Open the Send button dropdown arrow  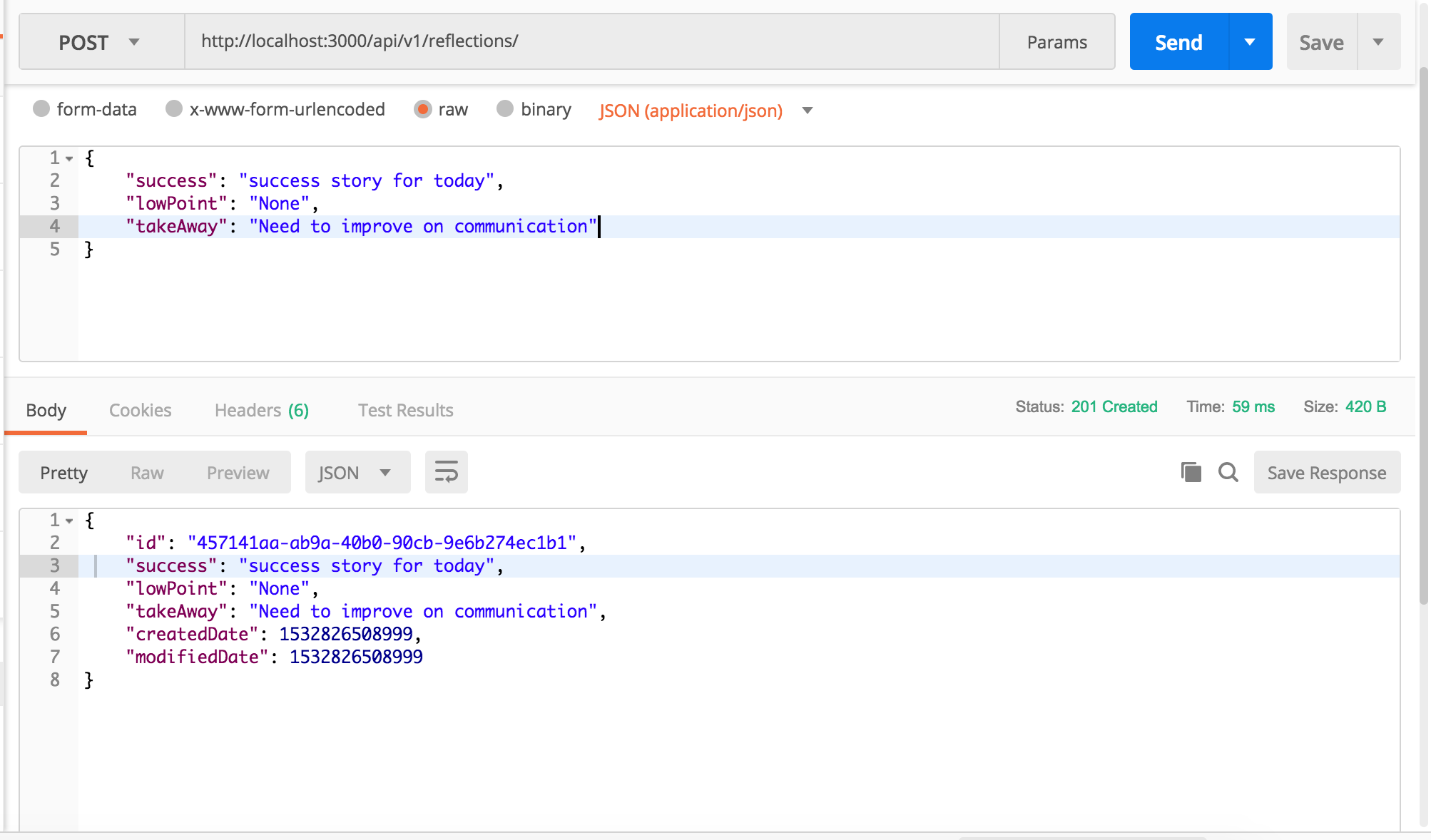(1250, 42)
